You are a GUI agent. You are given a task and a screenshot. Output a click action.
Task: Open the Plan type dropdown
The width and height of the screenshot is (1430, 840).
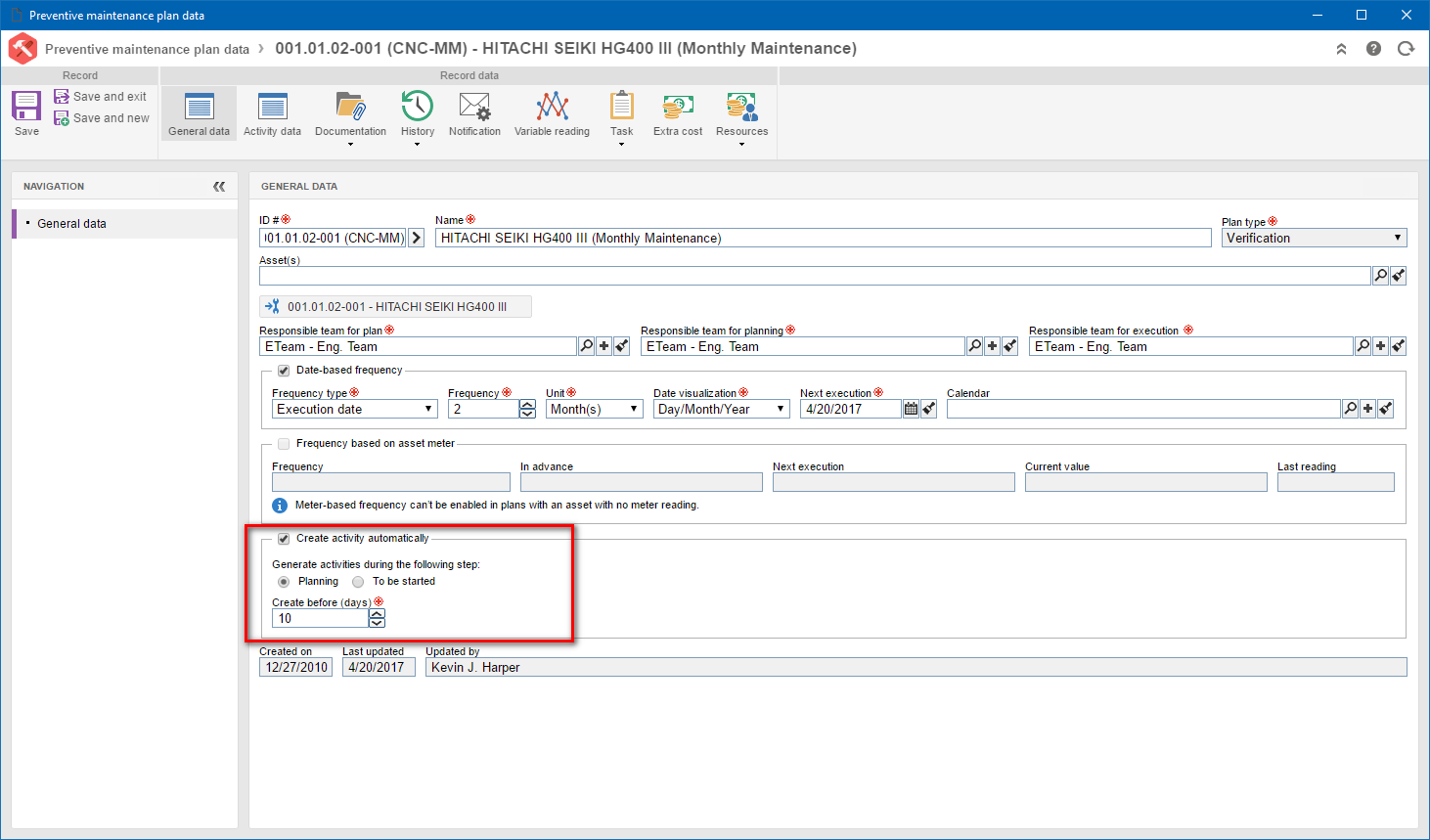tap(1314, 238)
